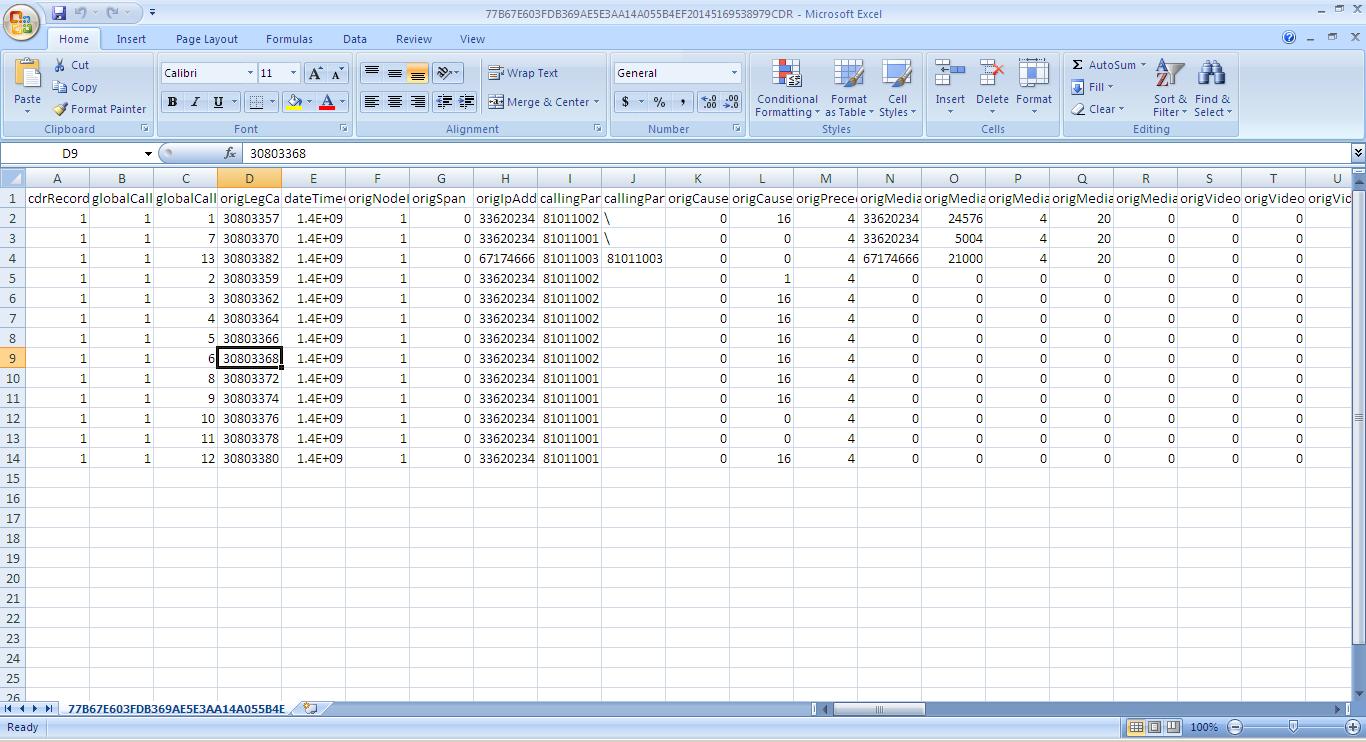Switch to the Formulas tab
This screenshot has height=742, width=1366.
pos(289,39)
